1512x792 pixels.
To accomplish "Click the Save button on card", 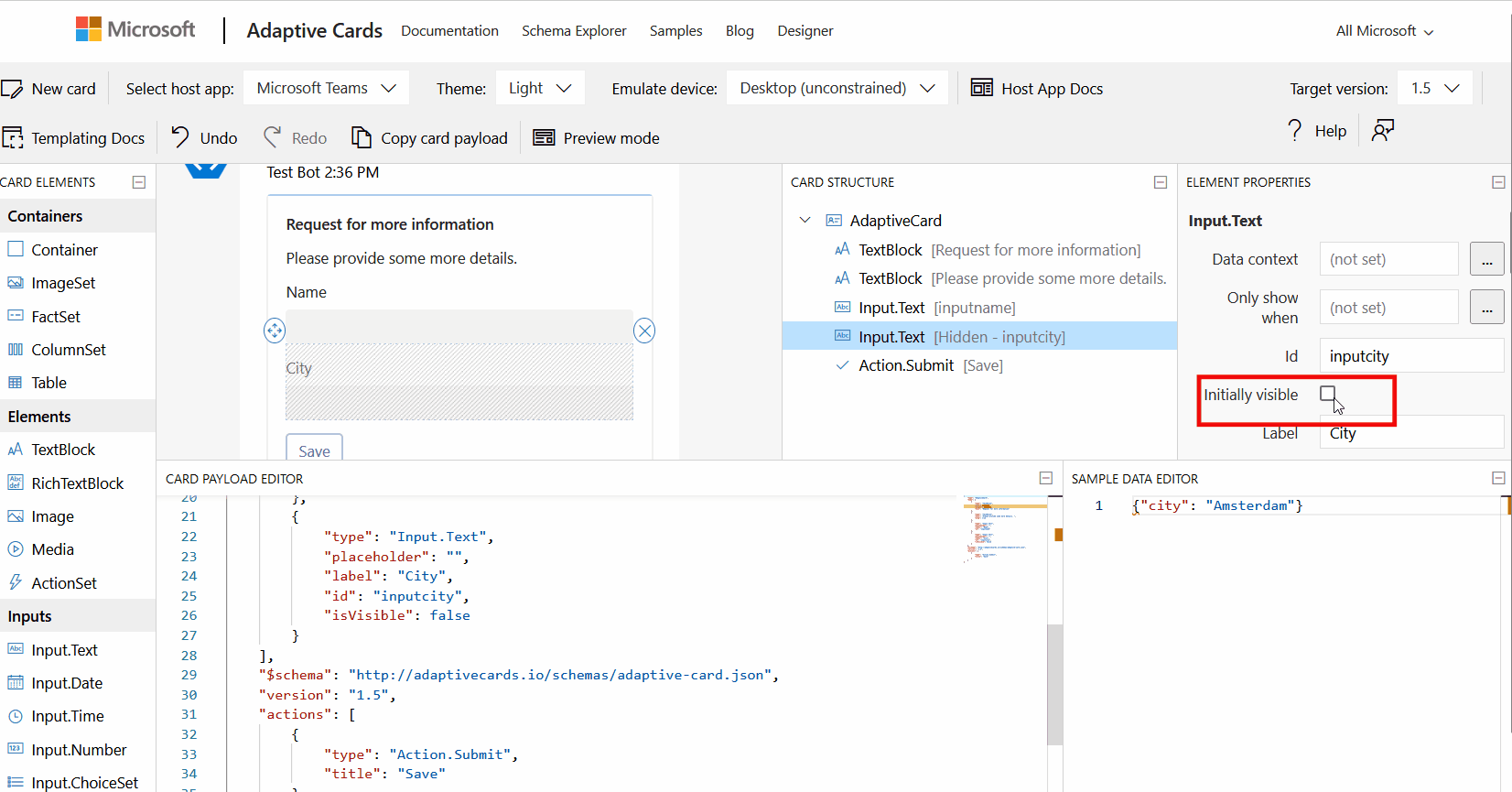I will (x=314, y=449).
